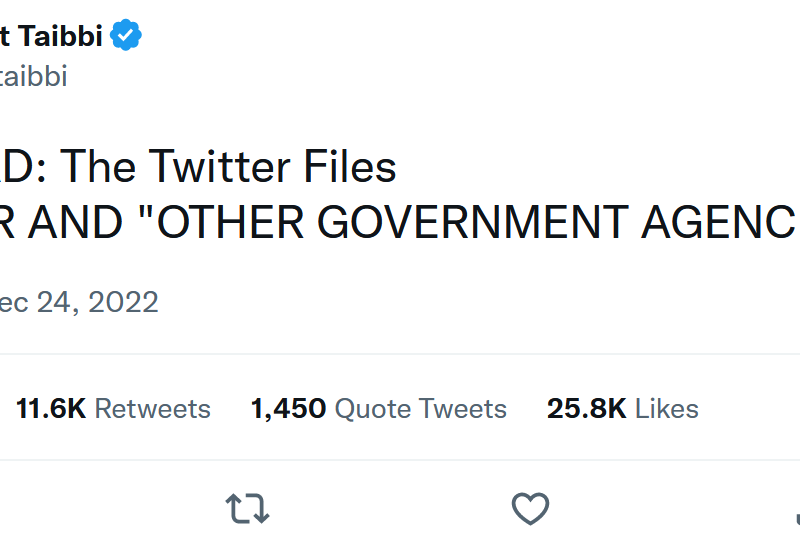This screenshot has width=800, height=550.
Task: Select the bold 11.6K count number
Action: click(x=51, y=408)
